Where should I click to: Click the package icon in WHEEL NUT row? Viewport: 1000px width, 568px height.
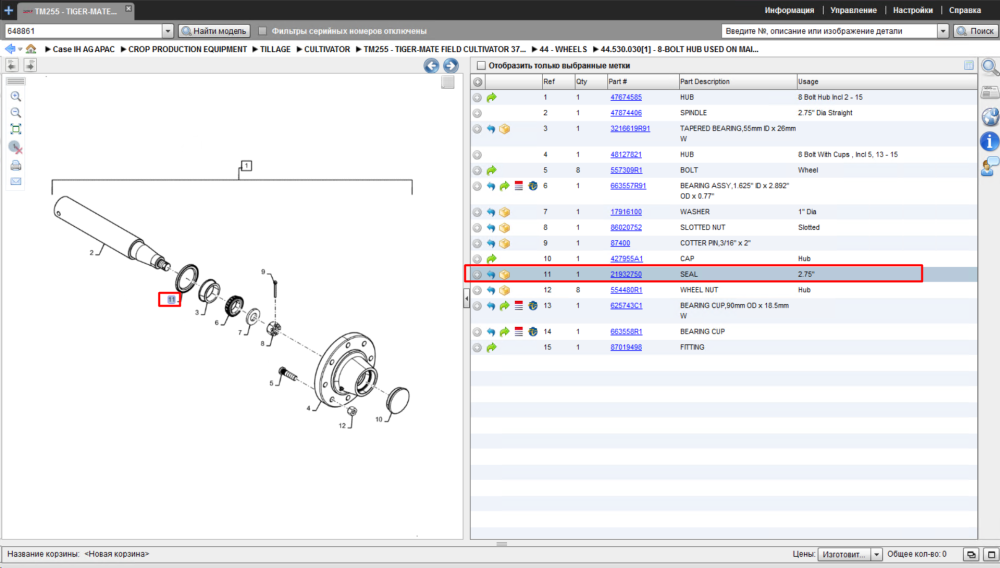click(x=504, y=290)
